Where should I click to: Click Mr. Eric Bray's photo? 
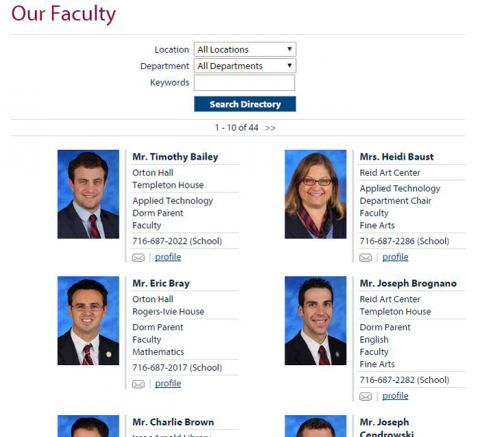pos(88,321)
